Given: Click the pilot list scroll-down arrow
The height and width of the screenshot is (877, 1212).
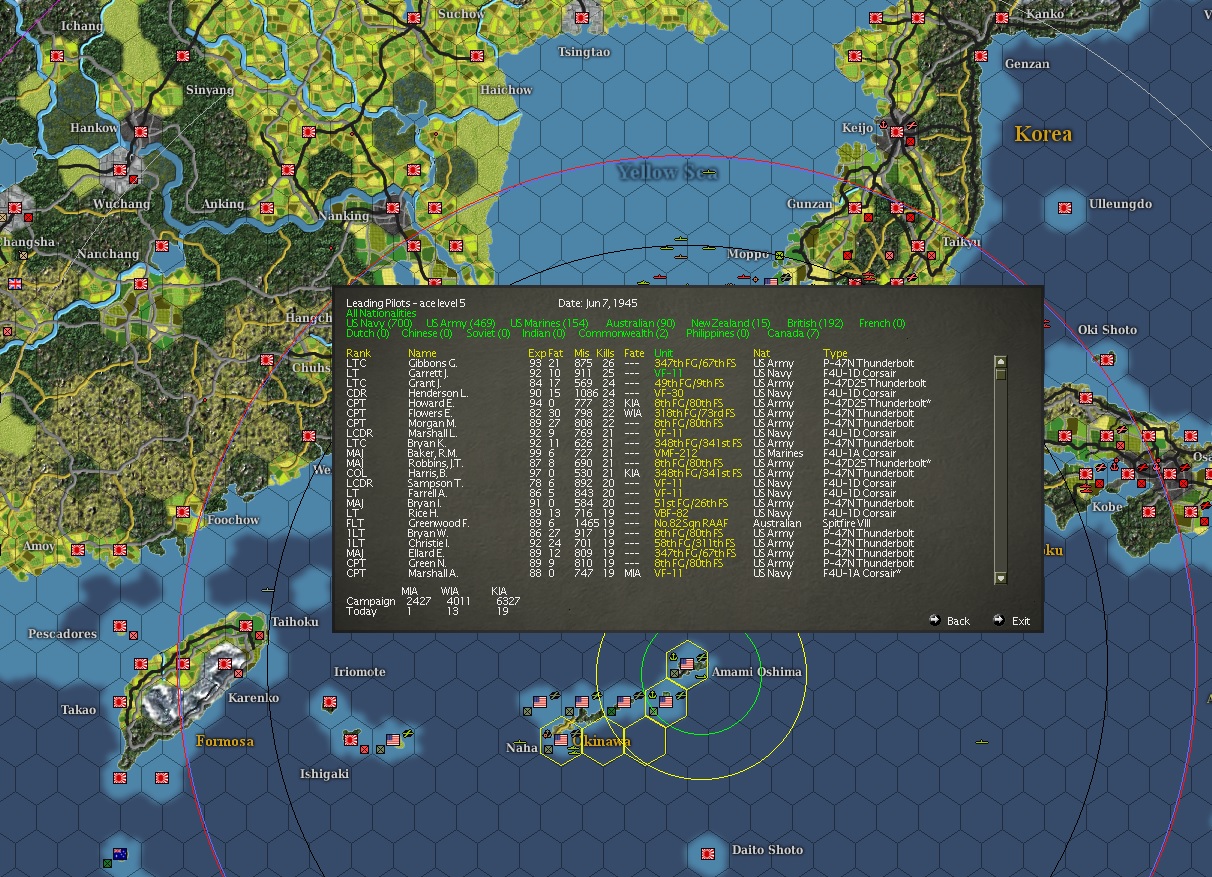Looking at the screenshot, I should click(1000, 578).
